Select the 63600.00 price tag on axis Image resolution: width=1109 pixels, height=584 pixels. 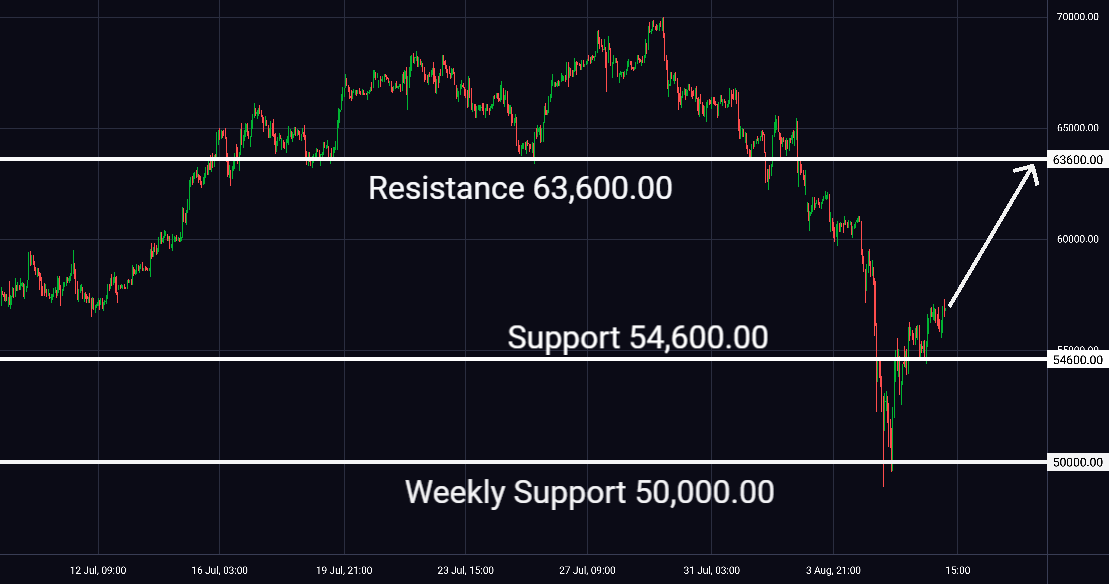pos(1077,160)
